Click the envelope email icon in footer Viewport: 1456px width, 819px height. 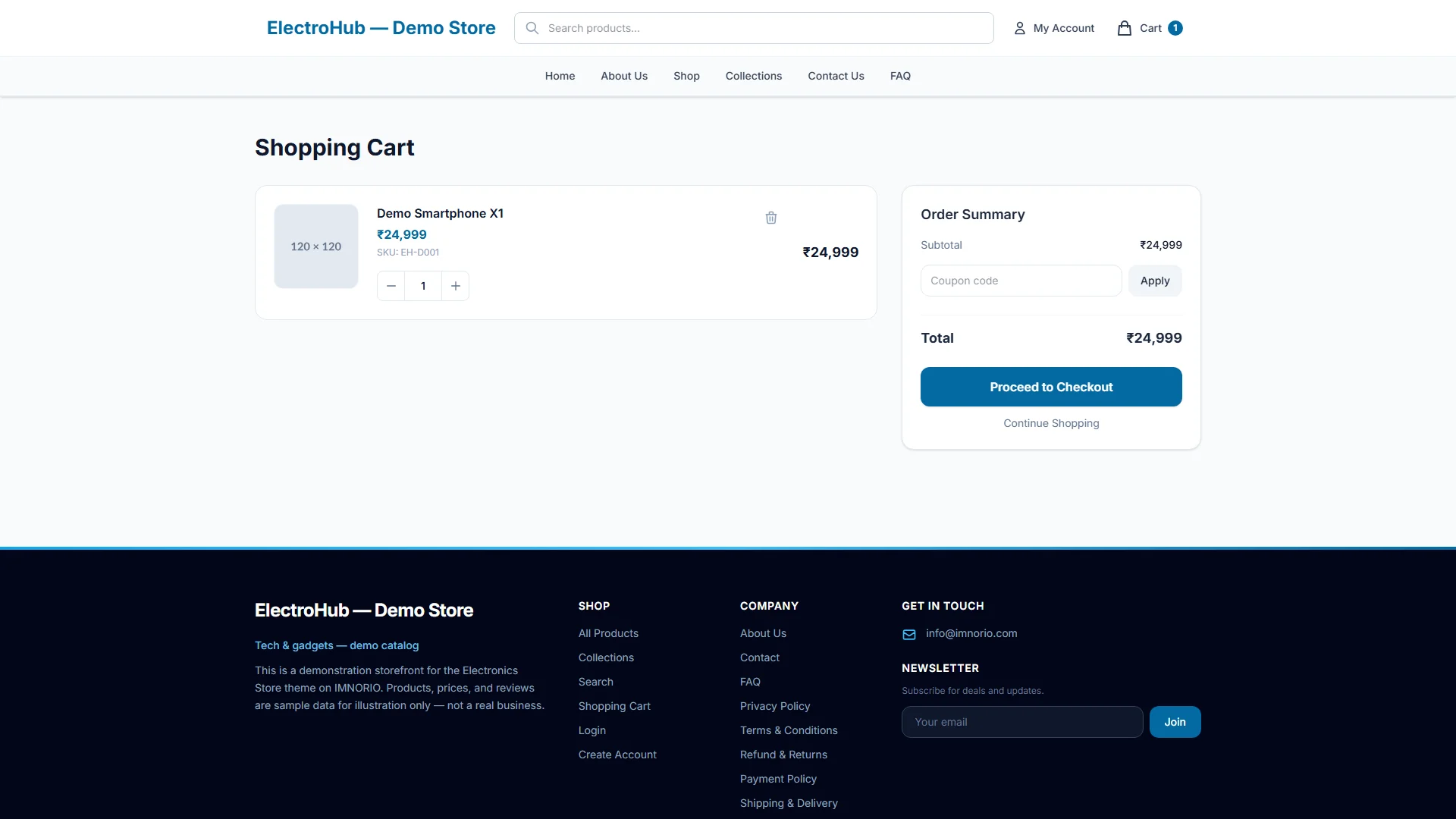[909, 634]
